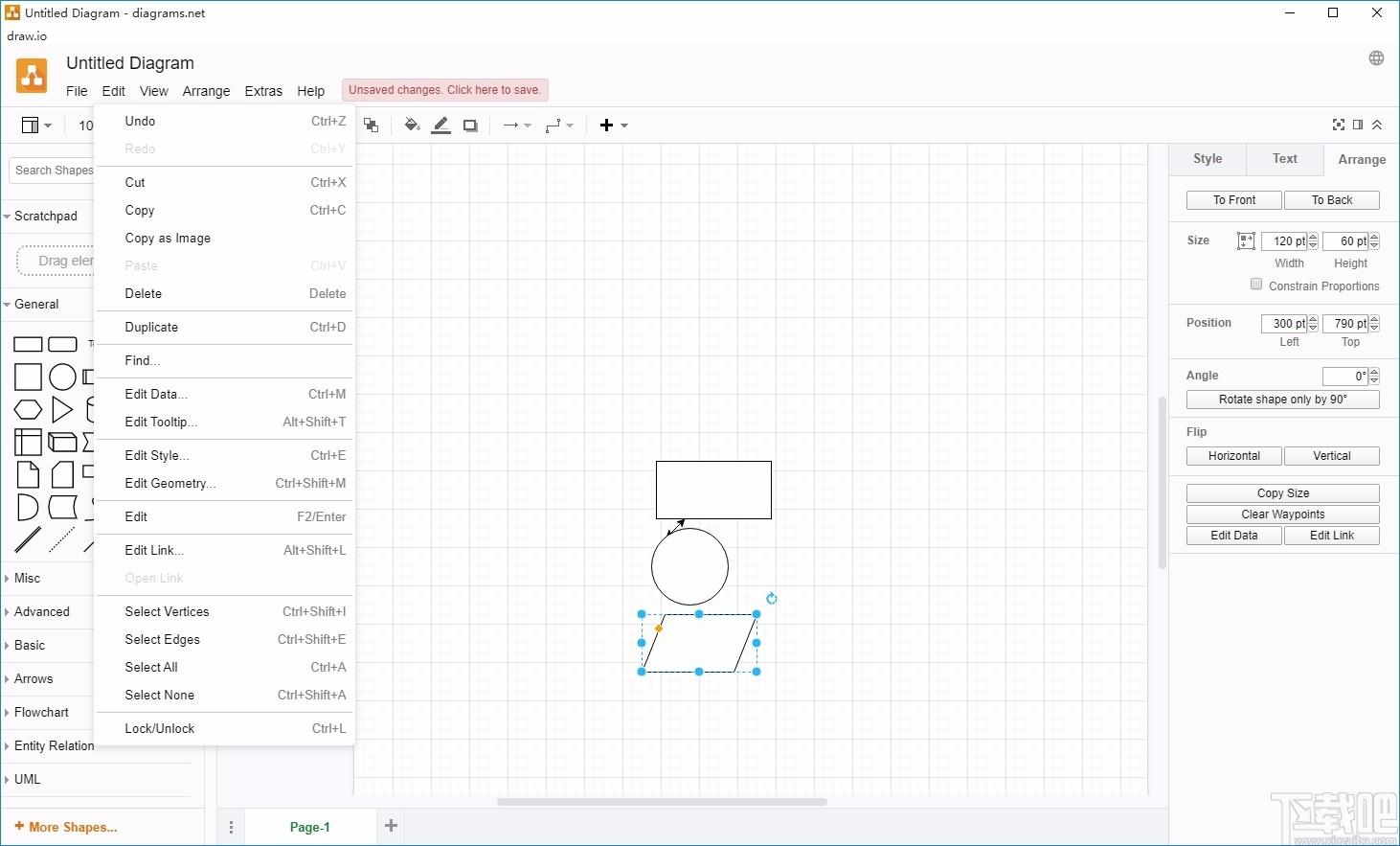1400x846 pixels.
Task: Choose the dashed line shape
Action: [x=62, y=539]
